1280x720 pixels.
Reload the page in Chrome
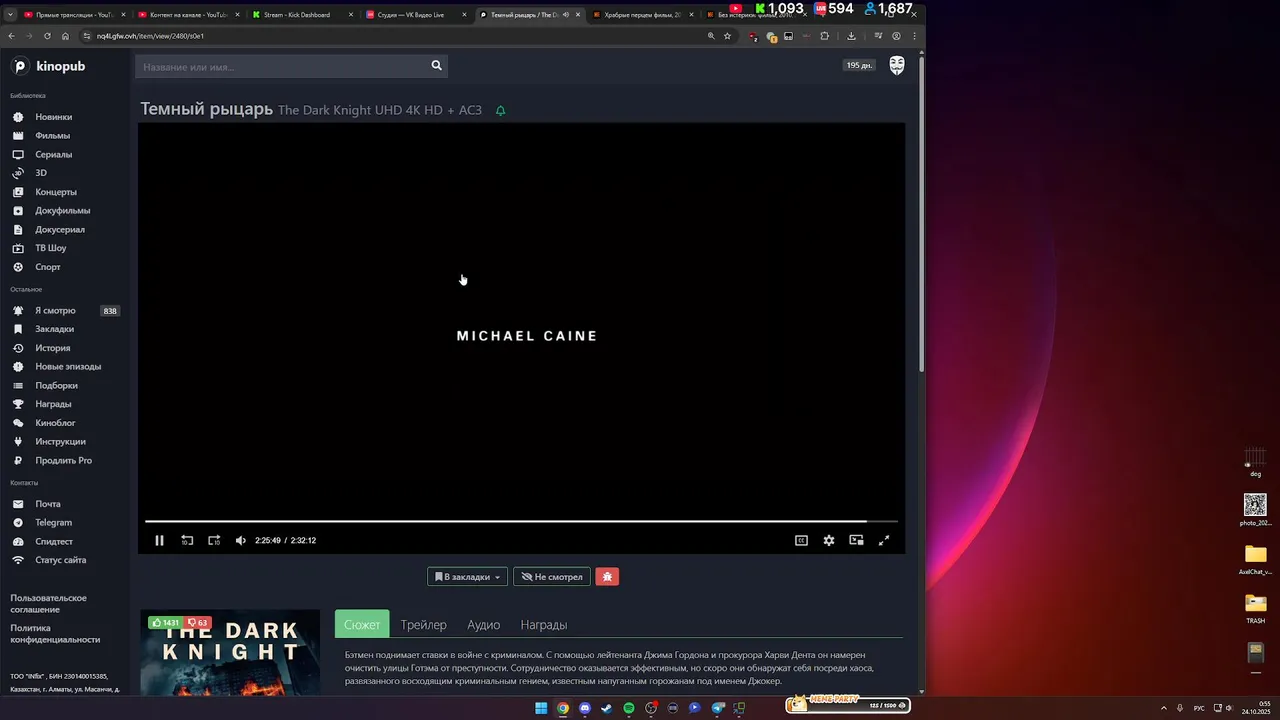(47, 36)
